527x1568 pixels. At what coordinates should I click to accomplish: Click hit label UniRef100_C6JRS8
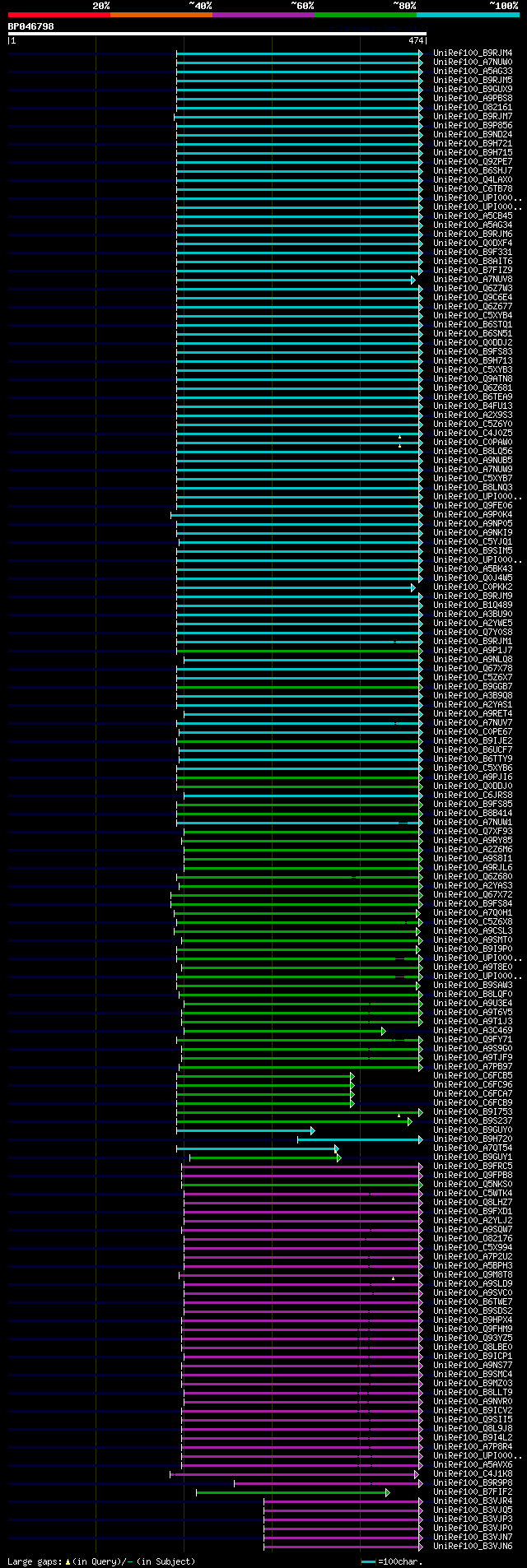473,796
